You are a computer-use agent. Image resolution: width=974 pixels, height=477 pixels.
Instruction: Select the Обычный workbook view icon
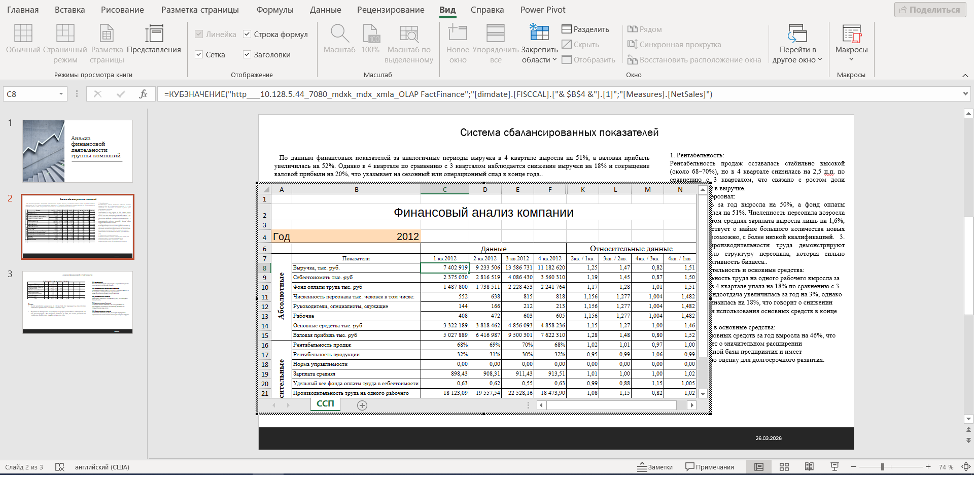tap(24, 34)
